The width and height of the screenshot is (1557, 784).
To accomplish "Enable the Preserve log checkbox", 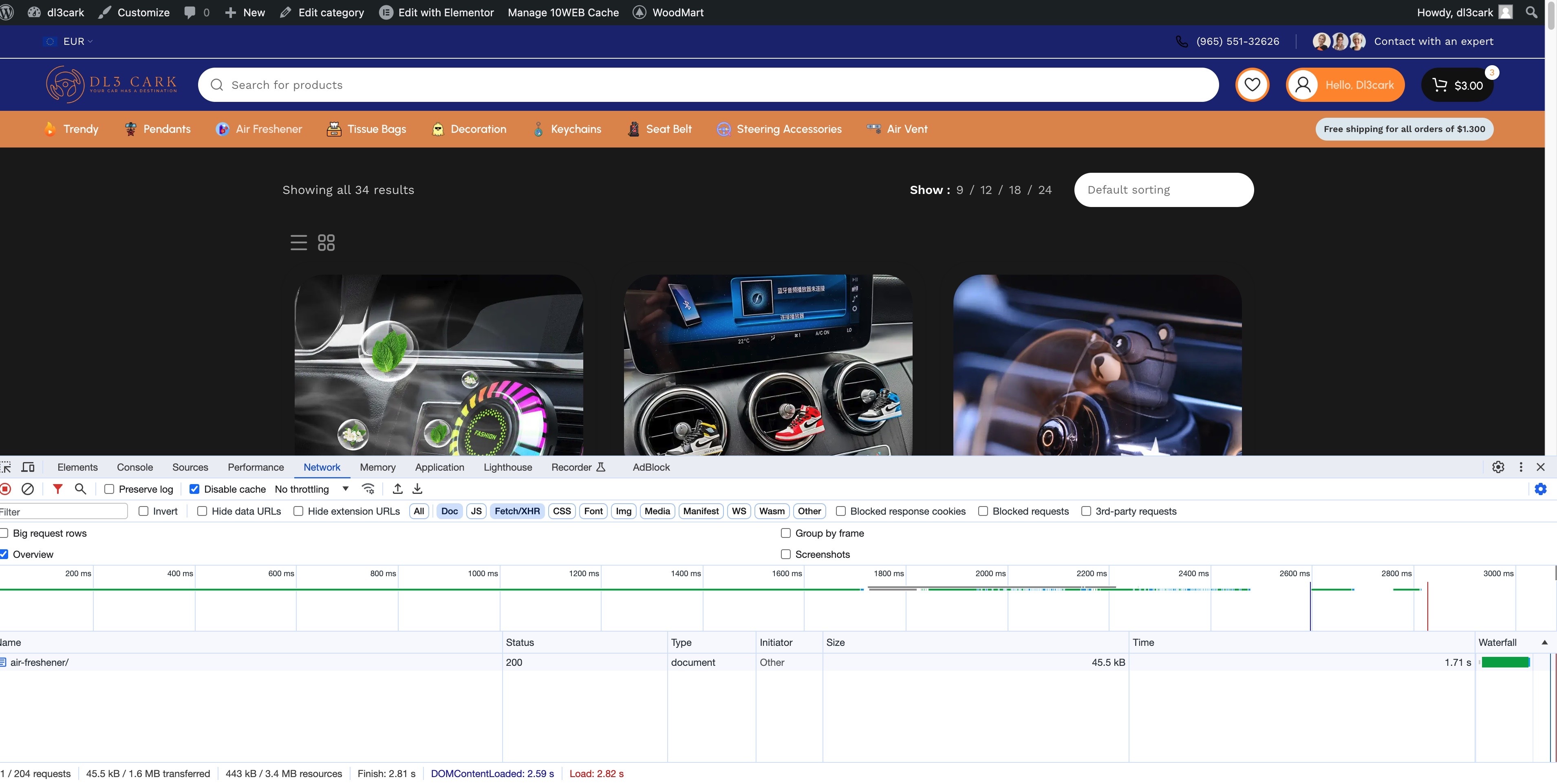I will coord(109,489).
